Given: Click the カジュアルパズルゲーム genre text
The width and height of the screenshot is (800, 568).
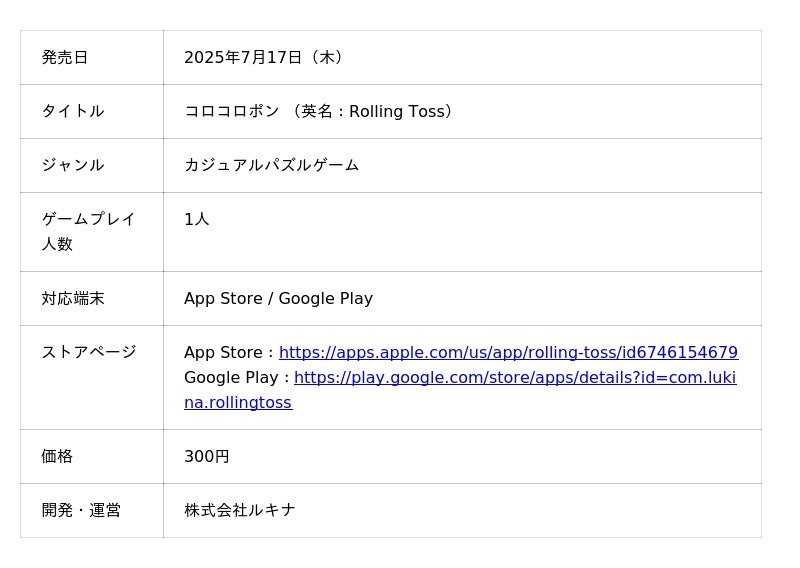Looking at the screenshot, I should pyautogui.click(x=272, y=166).
